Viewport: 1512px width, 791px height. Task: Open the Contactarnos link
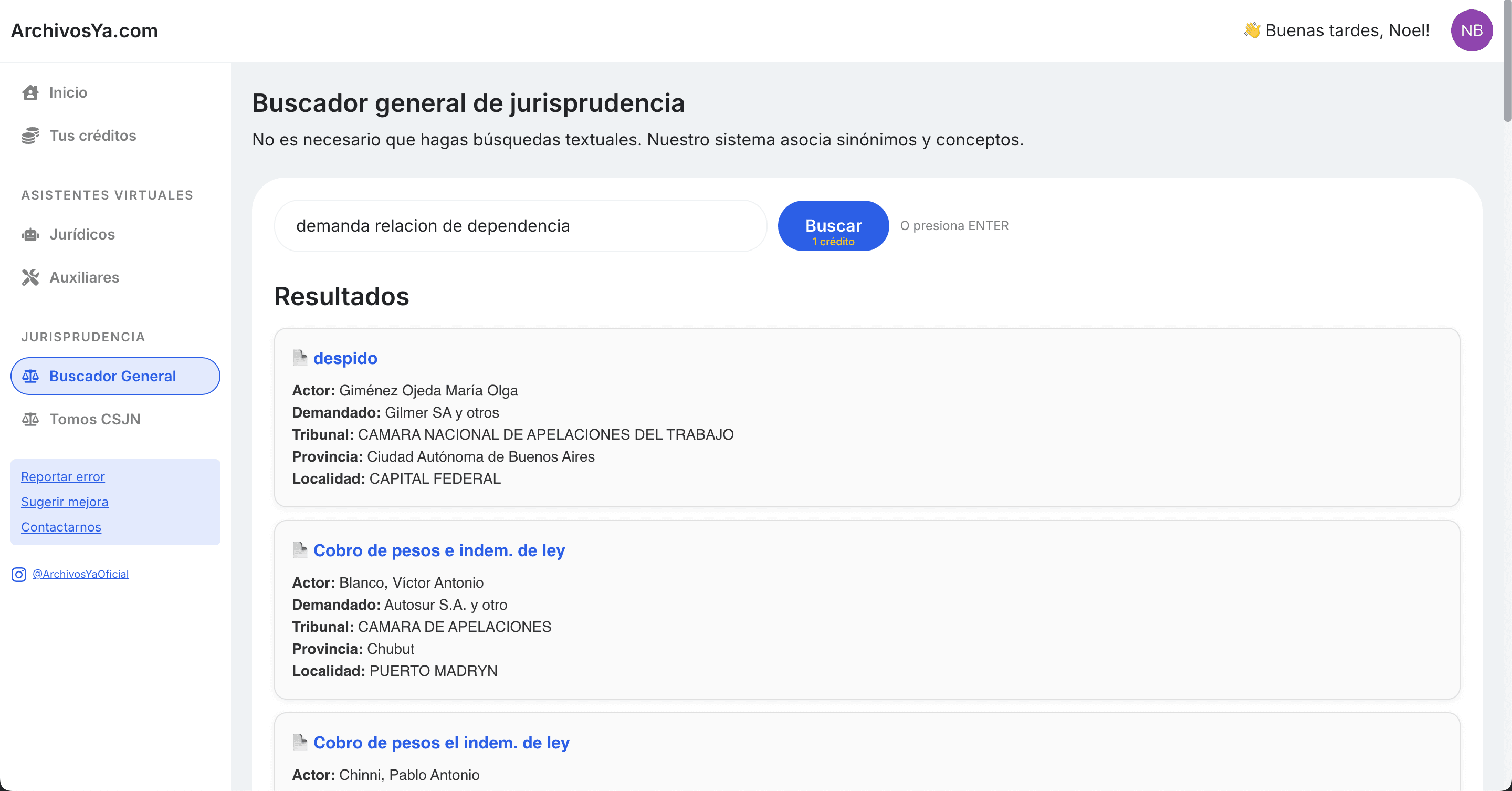click(60, 527)
